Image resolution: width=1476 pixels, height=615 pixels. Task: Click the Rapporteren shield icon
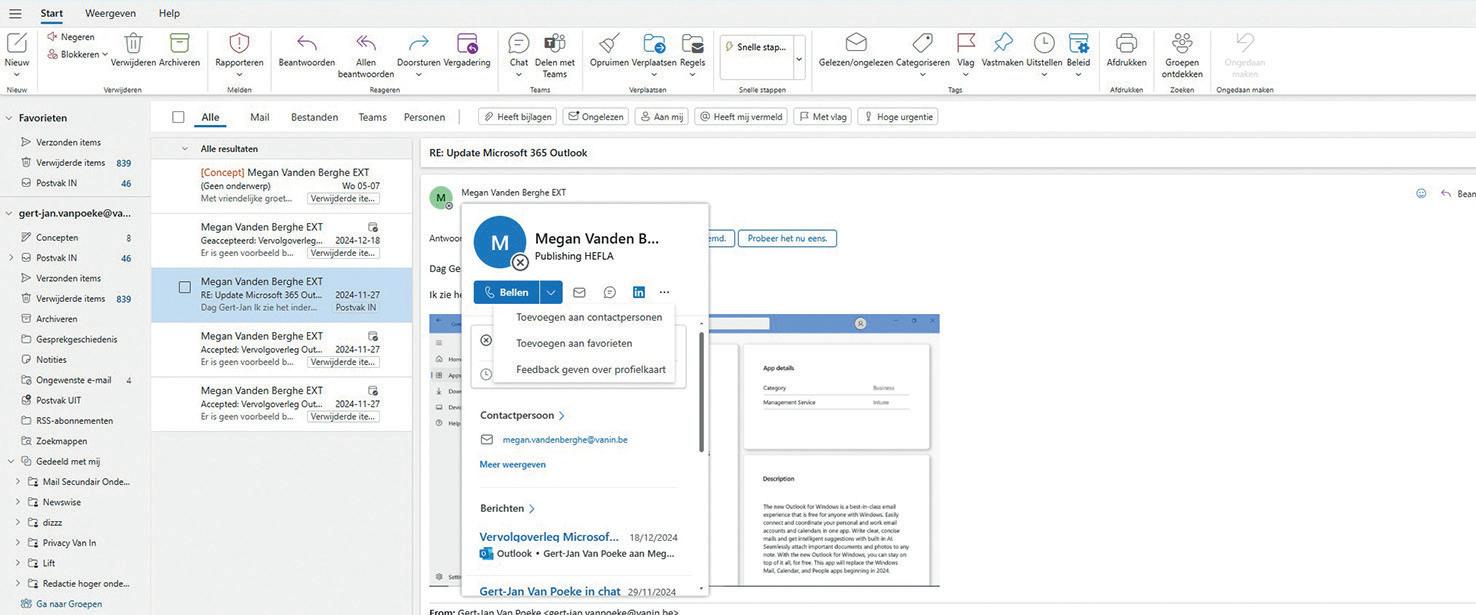pos(239,43)
